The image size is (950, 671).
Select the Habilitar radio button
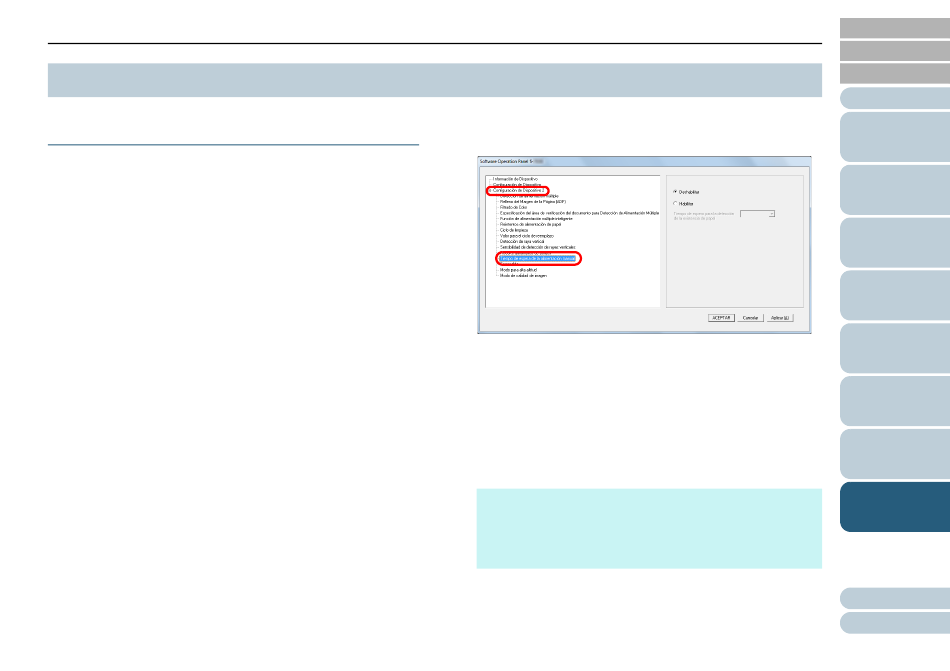[675, 203]
